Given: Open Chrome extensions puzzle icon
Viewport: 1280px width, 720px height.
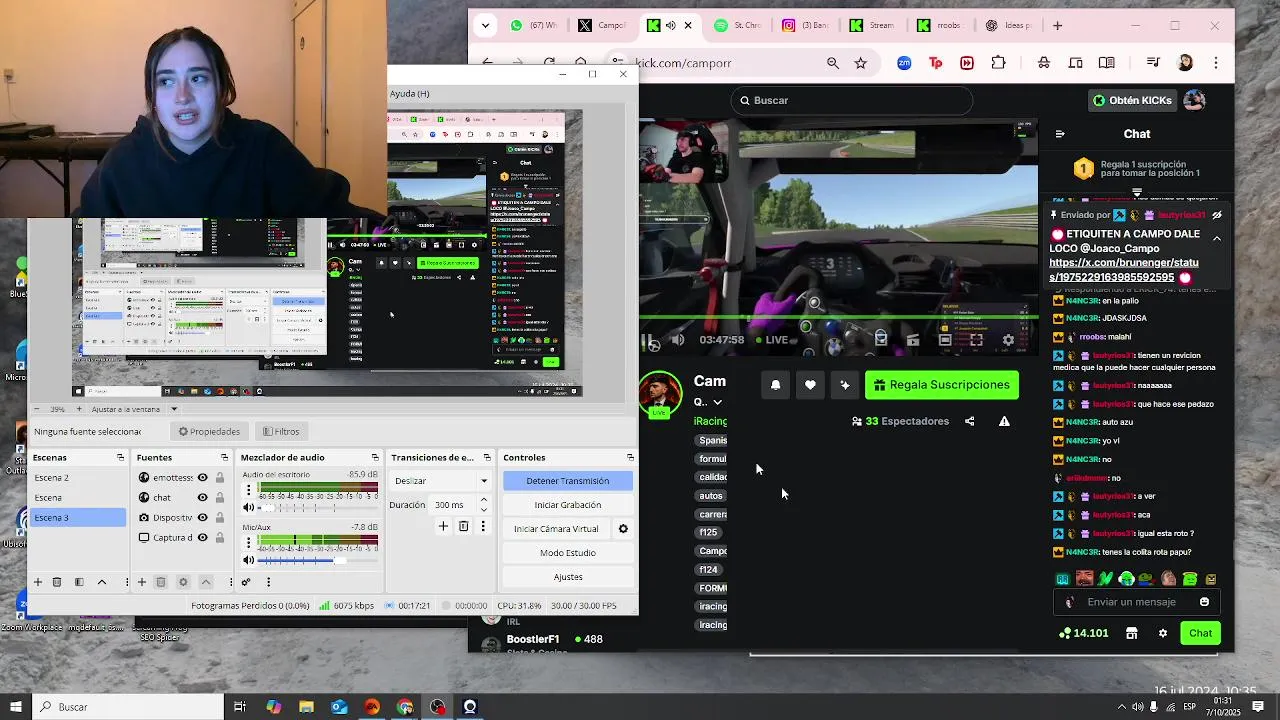Looking at the screenshot, I should (998, 63).
